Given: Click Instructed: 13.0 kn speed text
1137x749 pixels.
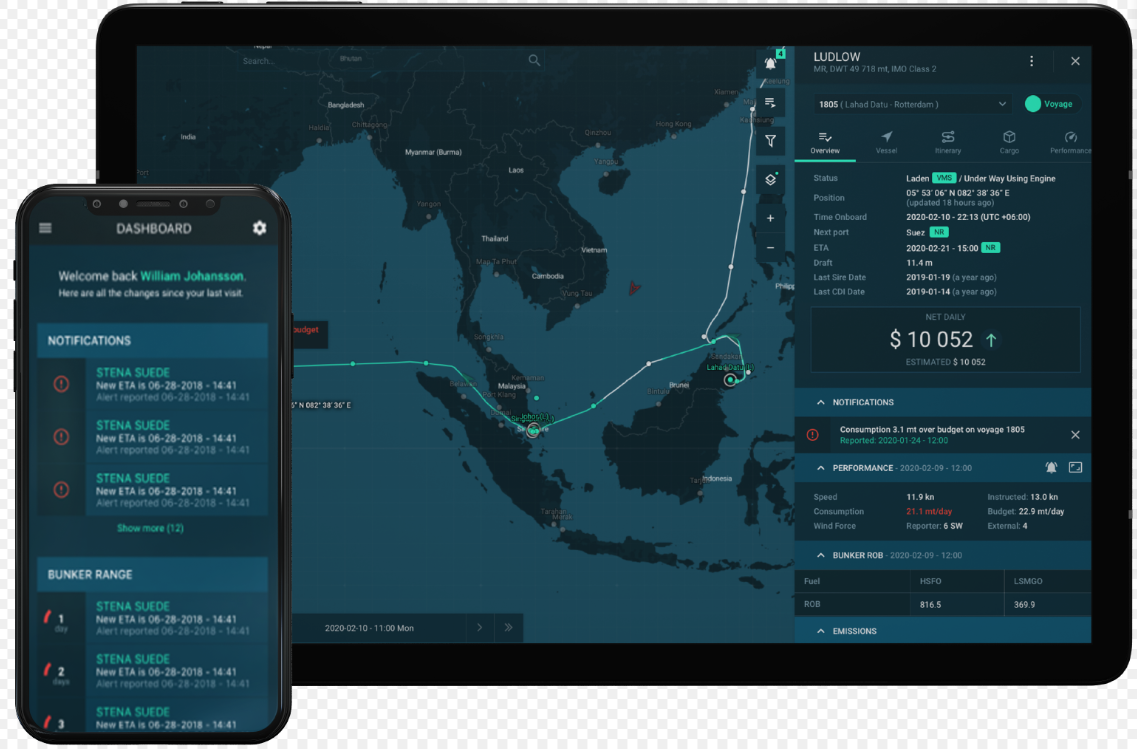Looking at the screenshot, I should 1022,497.
